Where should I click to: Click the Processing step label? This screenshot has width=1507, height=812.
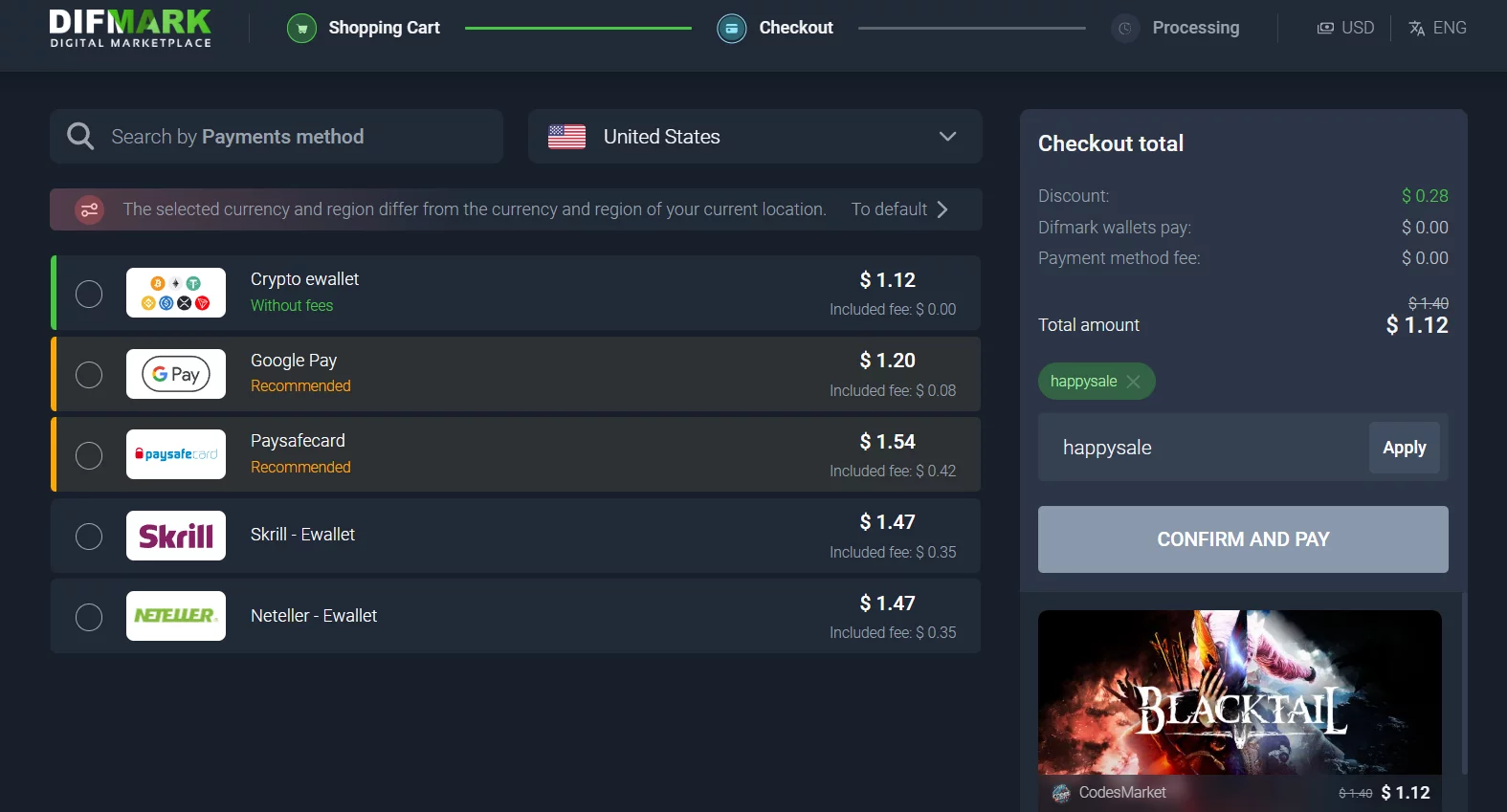[x=1195, y=28]
